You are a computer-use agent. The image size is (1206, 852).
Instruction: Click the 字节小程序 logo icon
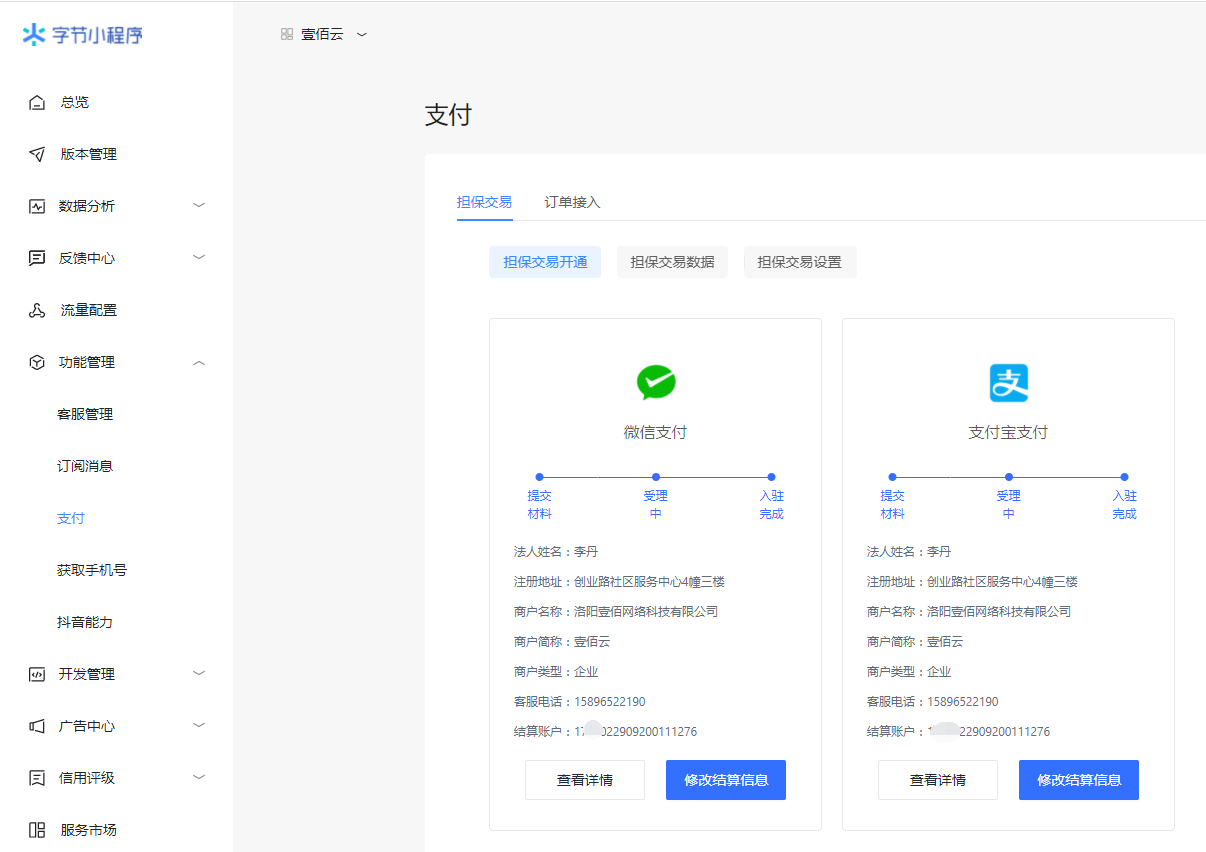pyautogui.click(x=34, y=35)
